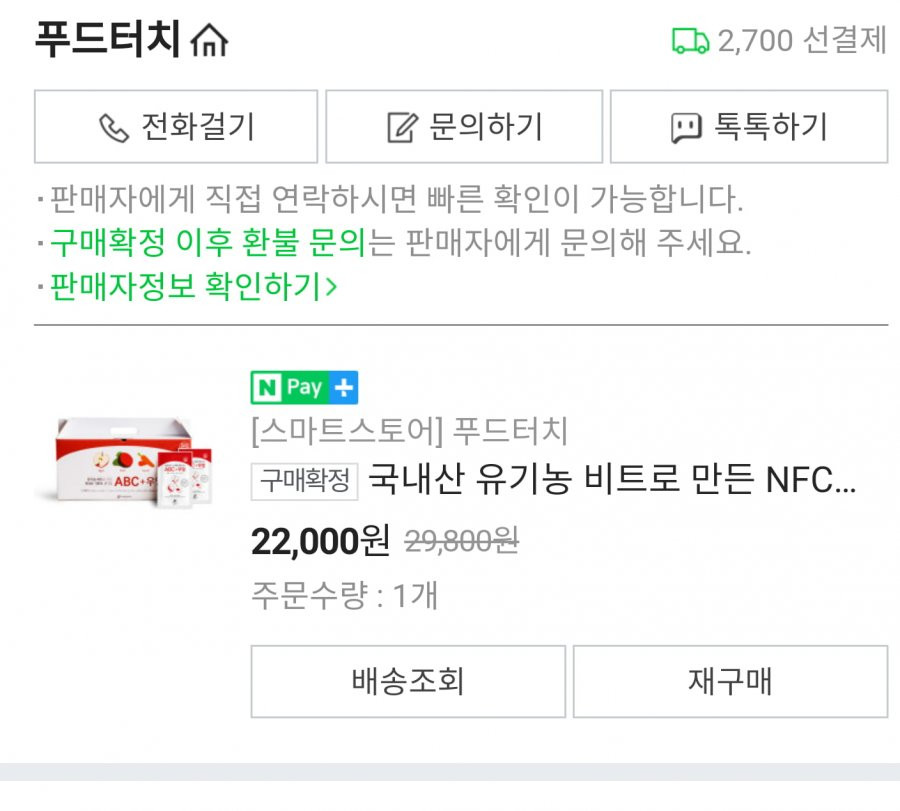Track delivery with 배송조회 button
Image resolution: width=900 pixels, height=811 pixels.
coord(408,681)
